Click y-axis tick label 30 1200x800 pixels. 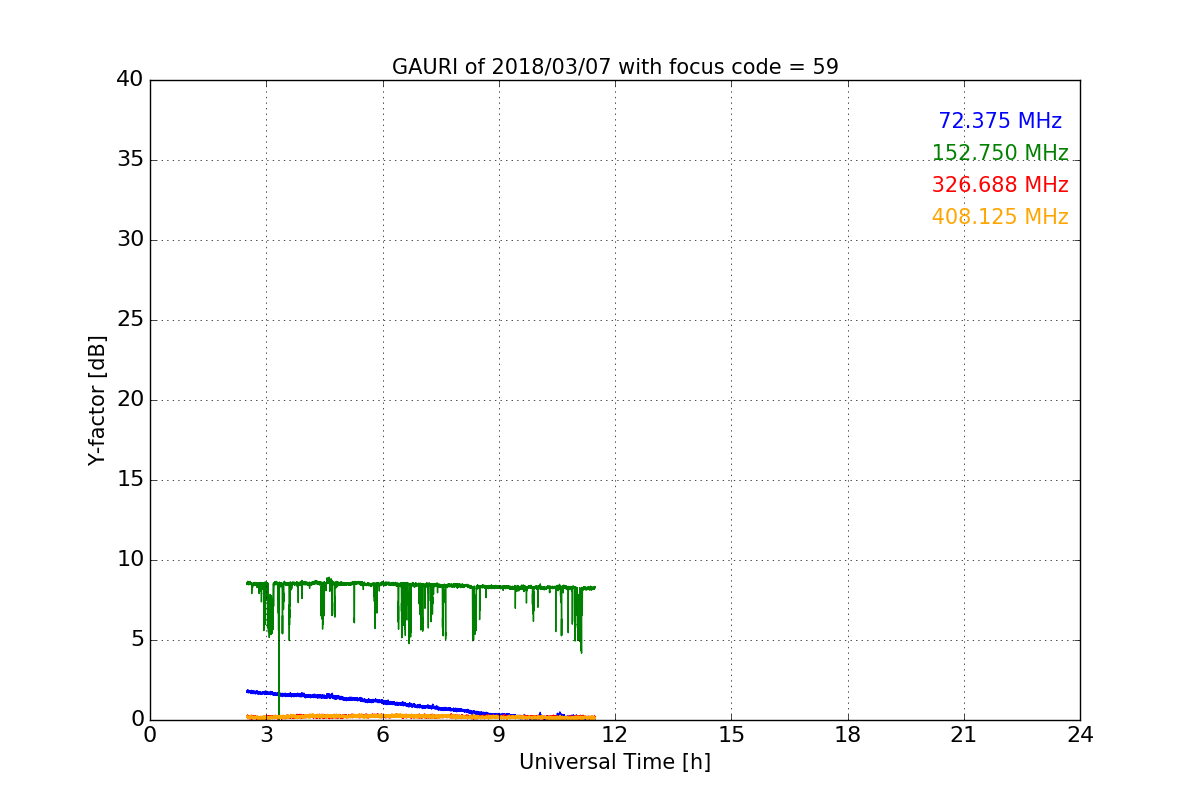pos(130,240)
